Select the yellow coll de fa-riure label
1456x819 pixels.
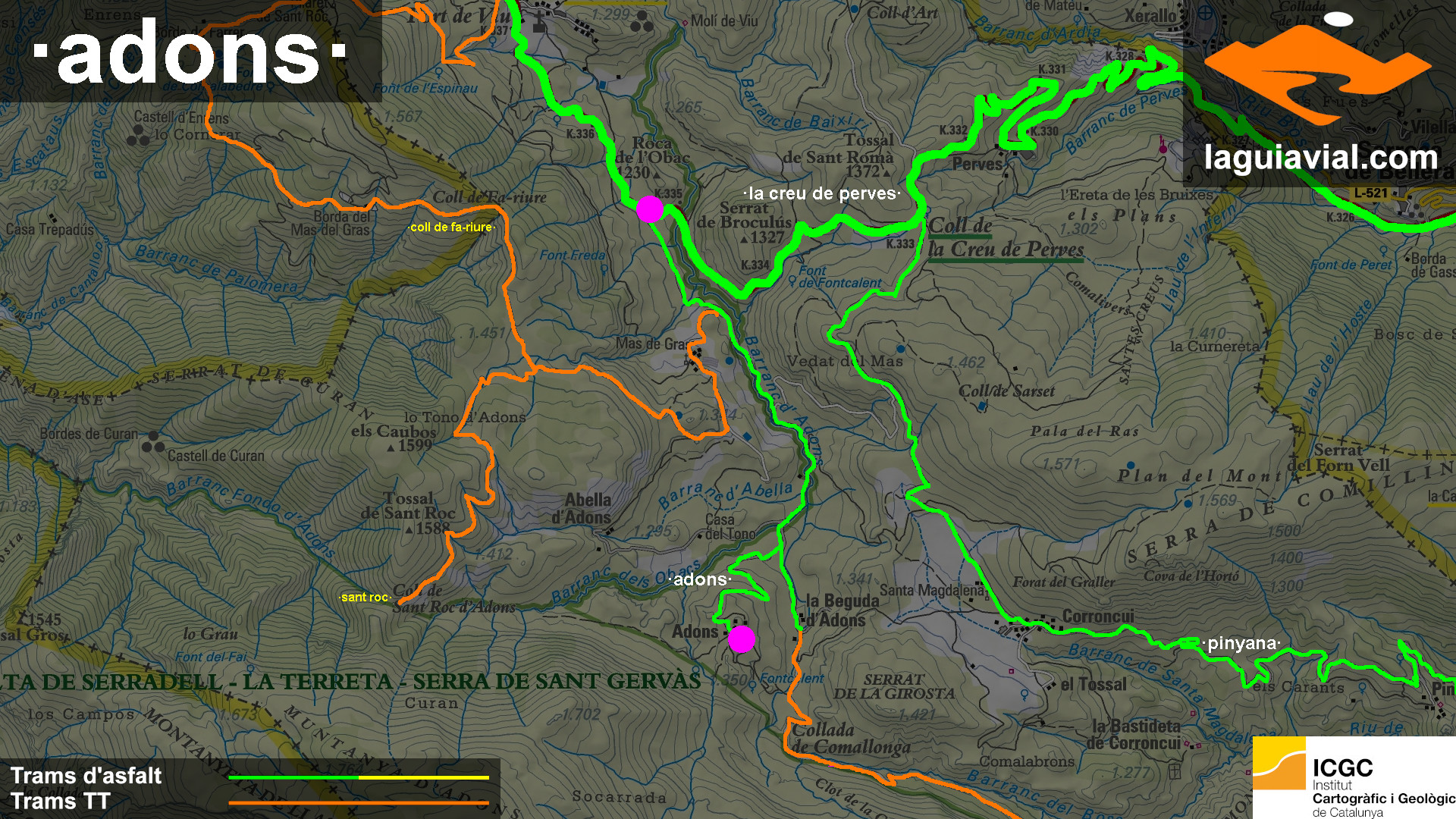coord(451,227)
